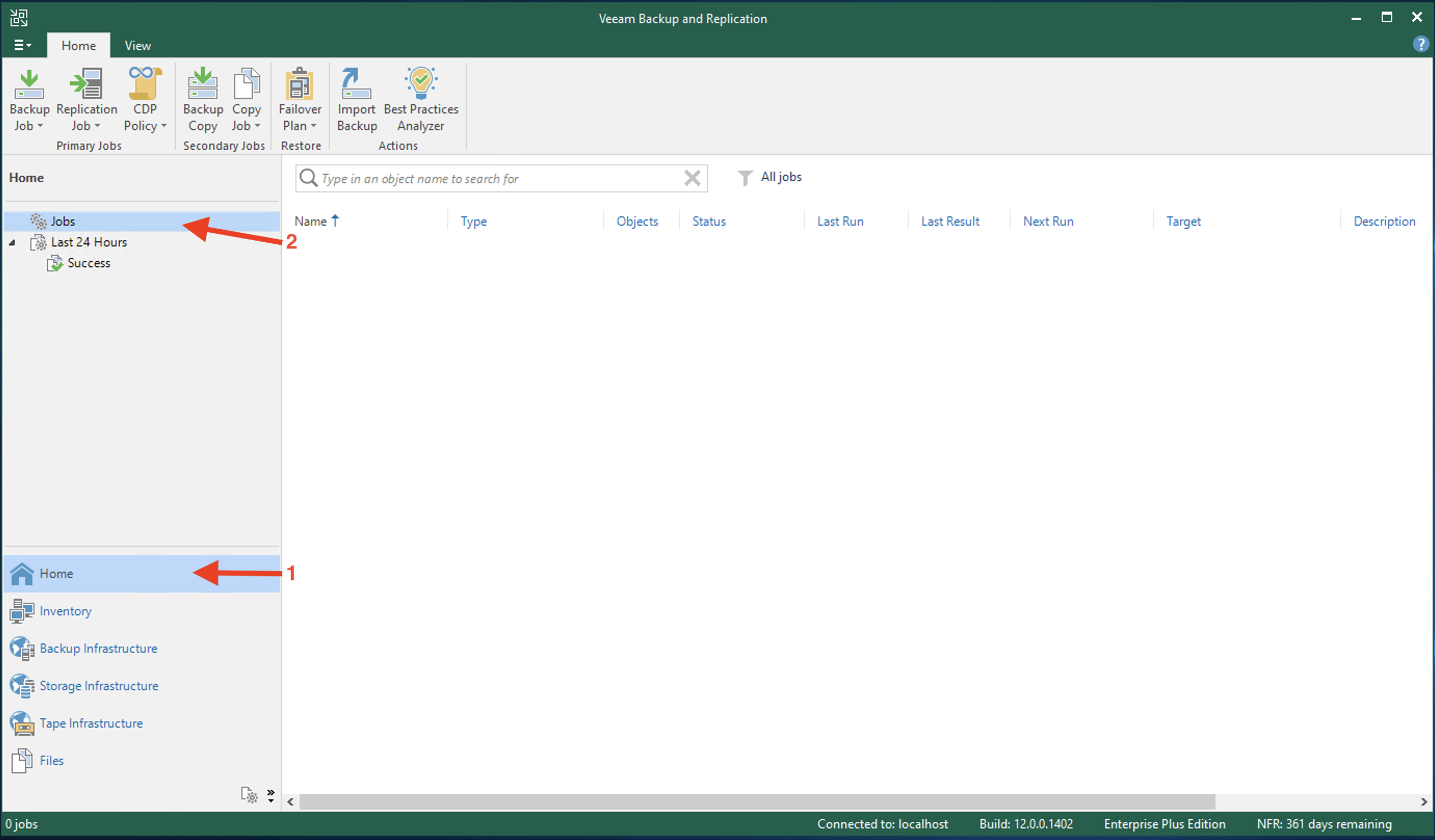This screenshot has width=1435, height=840.
Task: Select the Last 24 Hours tree item
Action: point(89,242)
